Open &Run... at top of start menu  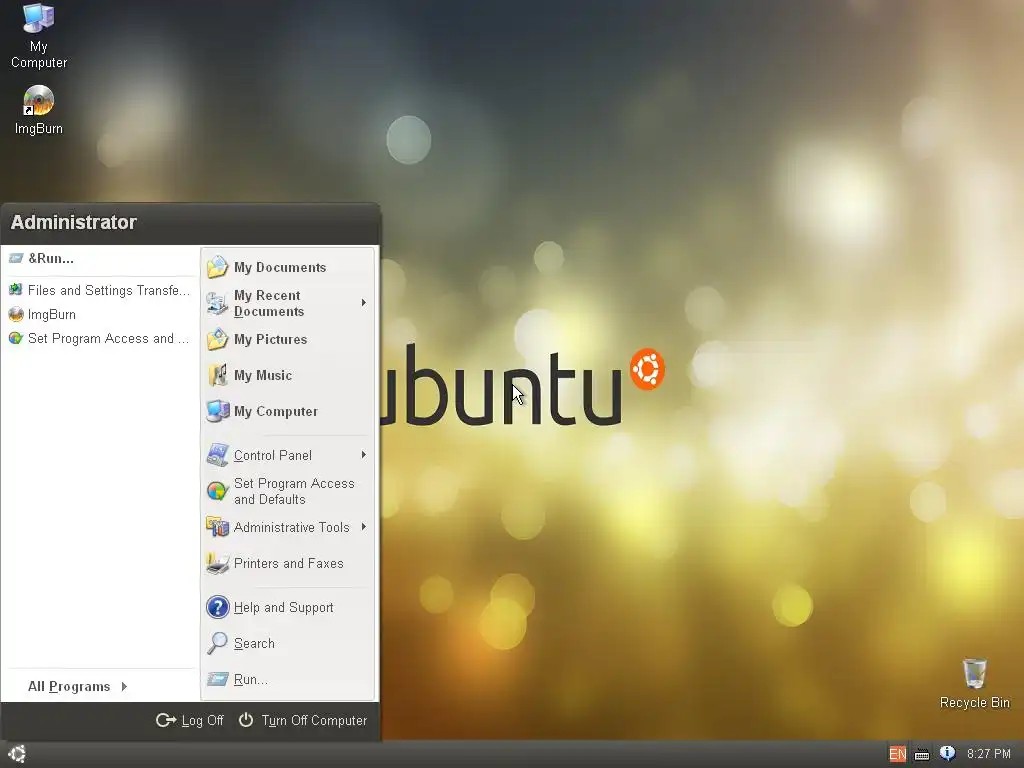click(100, 259)
